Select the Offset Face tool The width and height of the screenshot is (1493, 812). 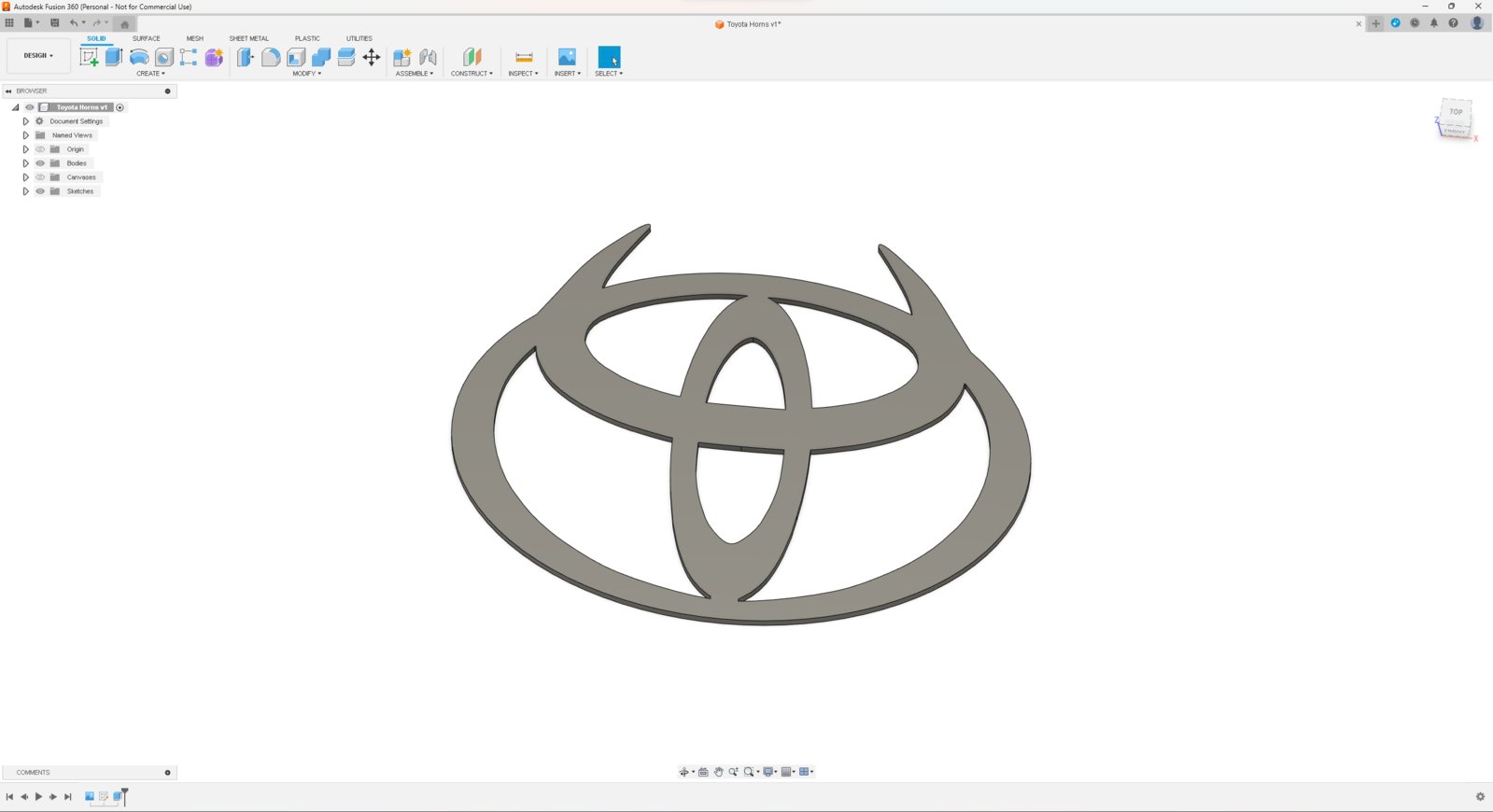346,57
